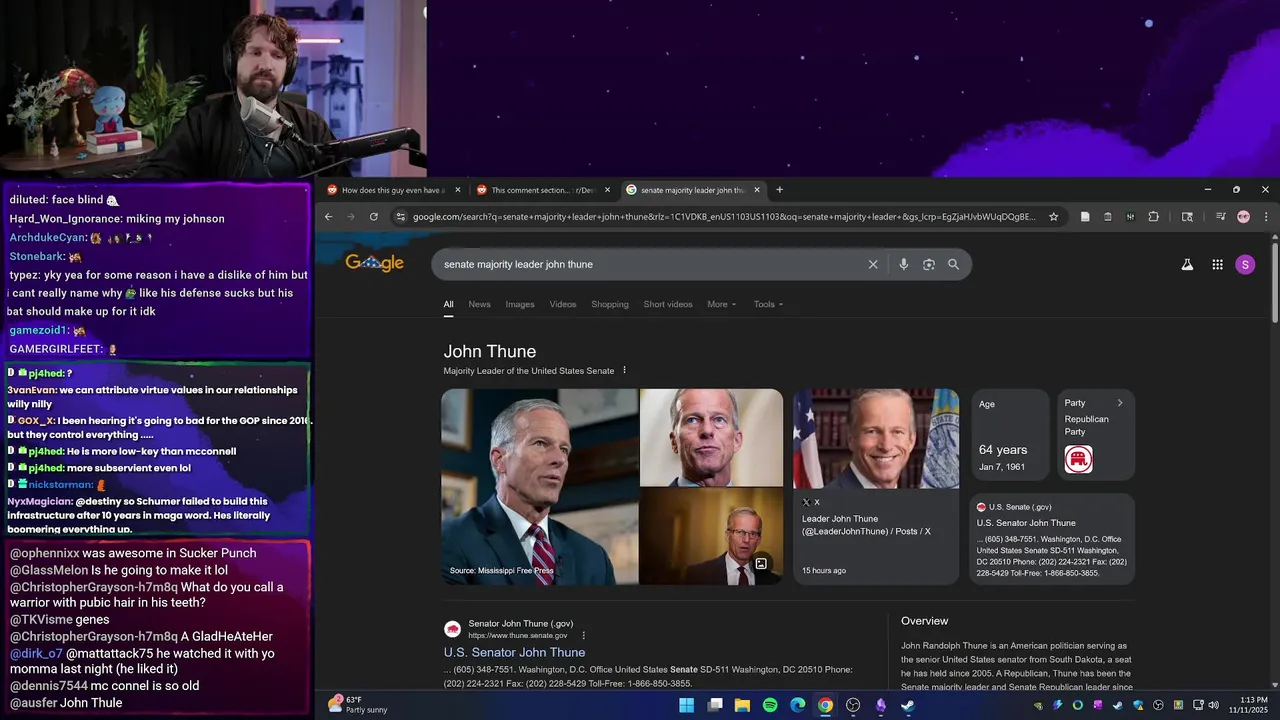Open the media controls icon in toolbar
1280x720 pixels.
click(1220, 216)
